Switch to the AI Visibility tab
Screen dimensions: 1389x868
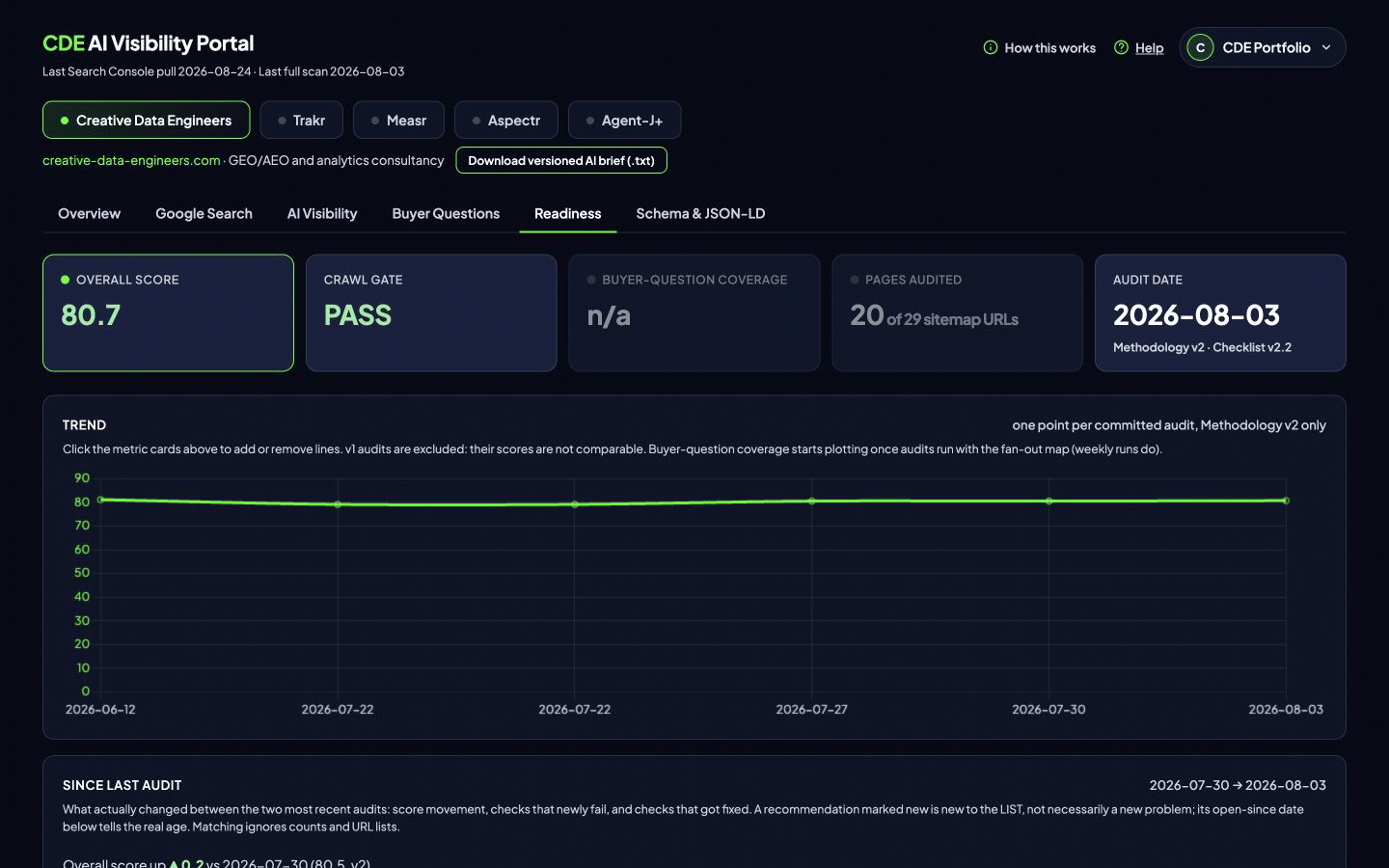[x=322, y=213]
